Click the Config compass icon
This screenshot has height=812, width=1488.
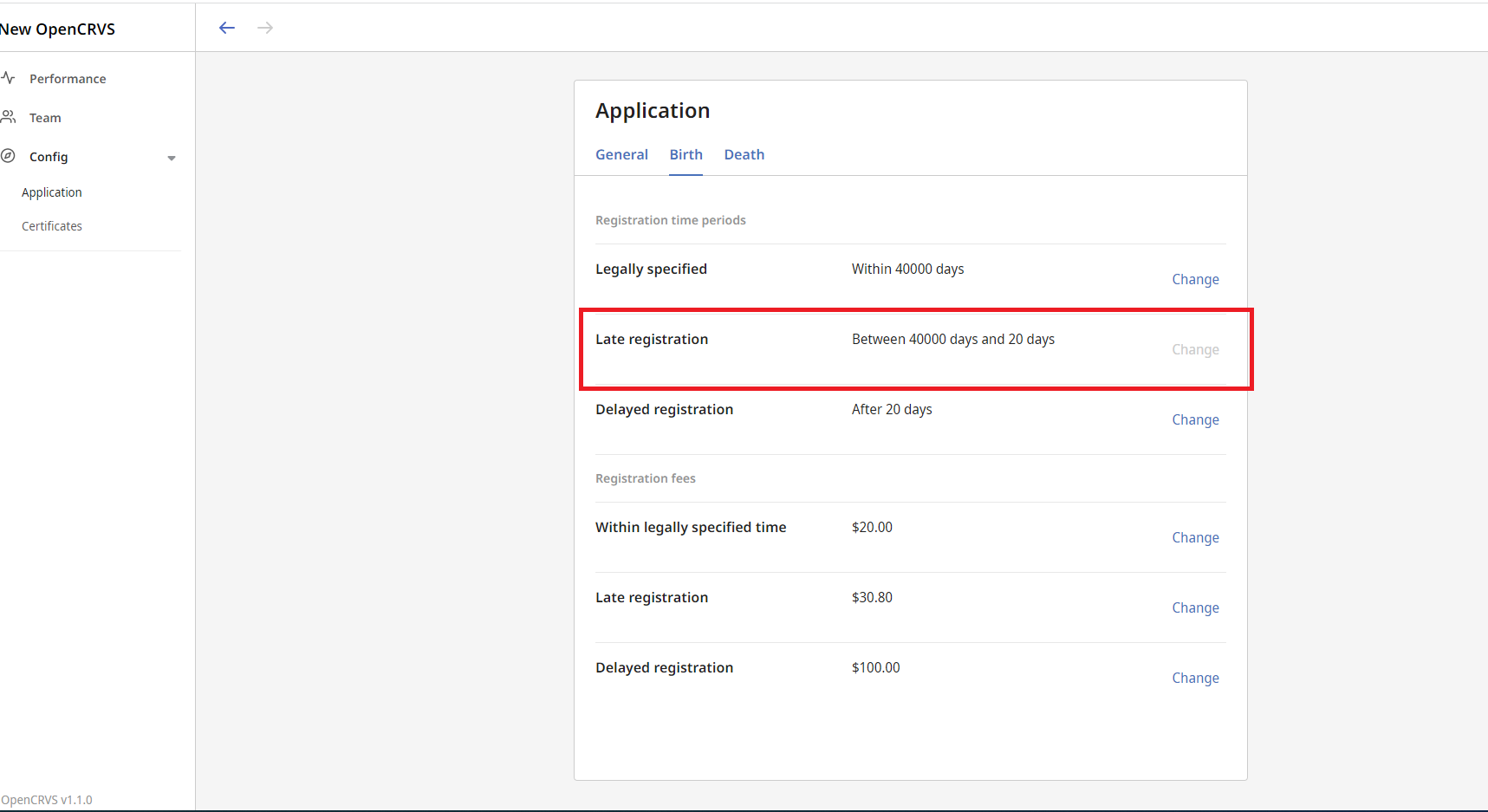(x=9, y=156)
